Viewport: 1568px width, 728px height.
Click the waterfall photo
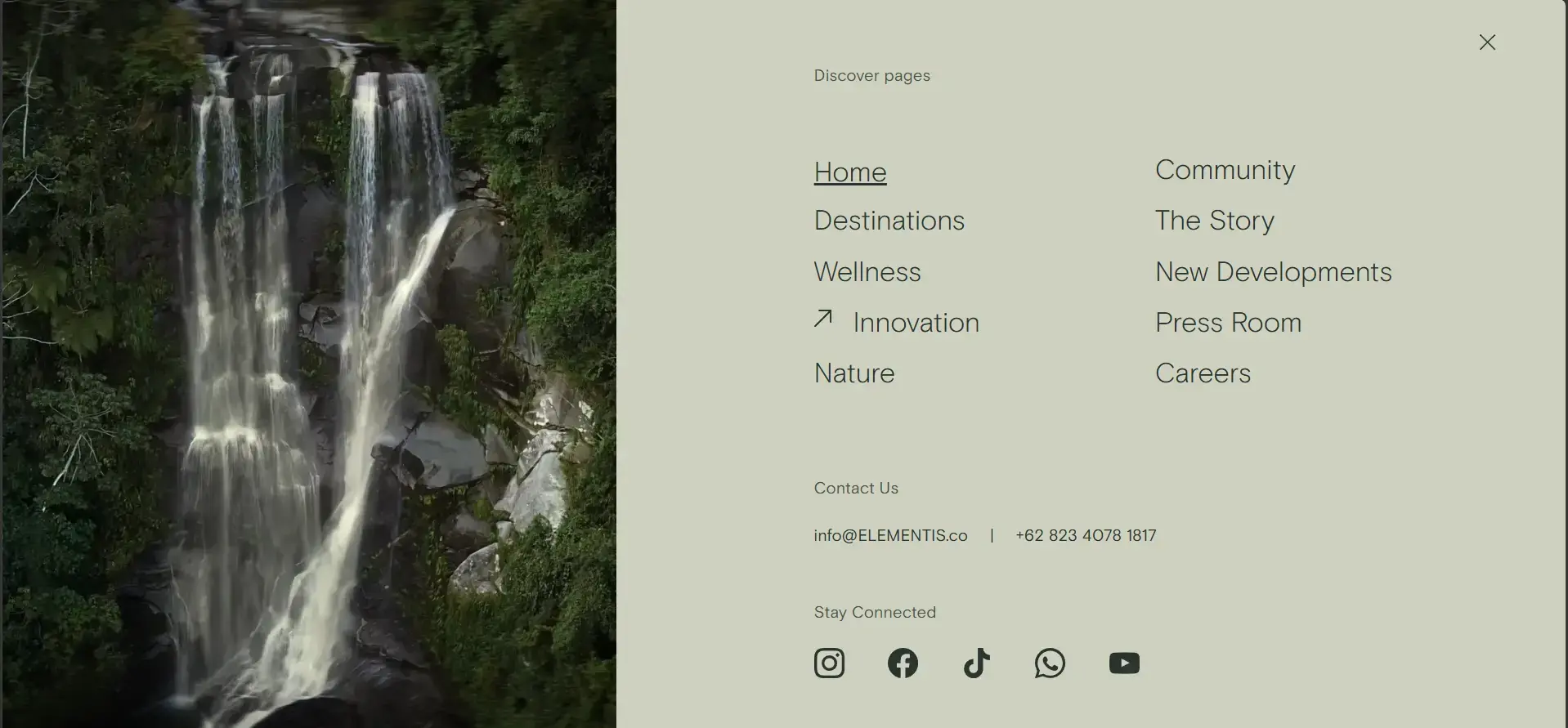(309, 364)
